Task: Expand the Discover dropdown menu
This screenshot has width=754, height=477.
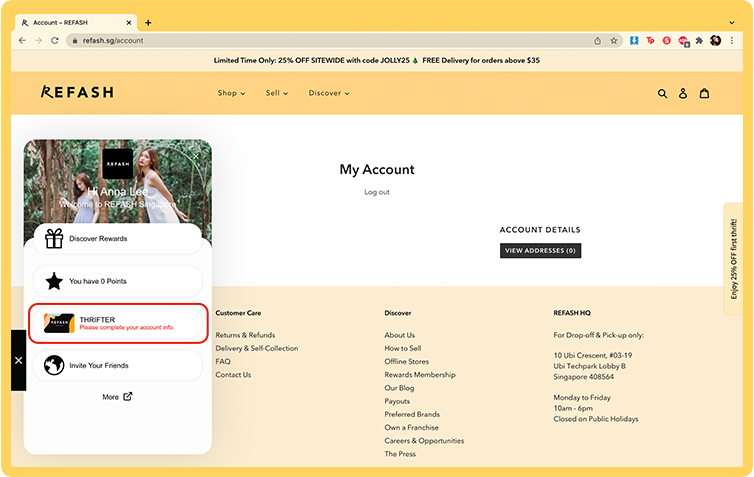Action: click(329, 93)
